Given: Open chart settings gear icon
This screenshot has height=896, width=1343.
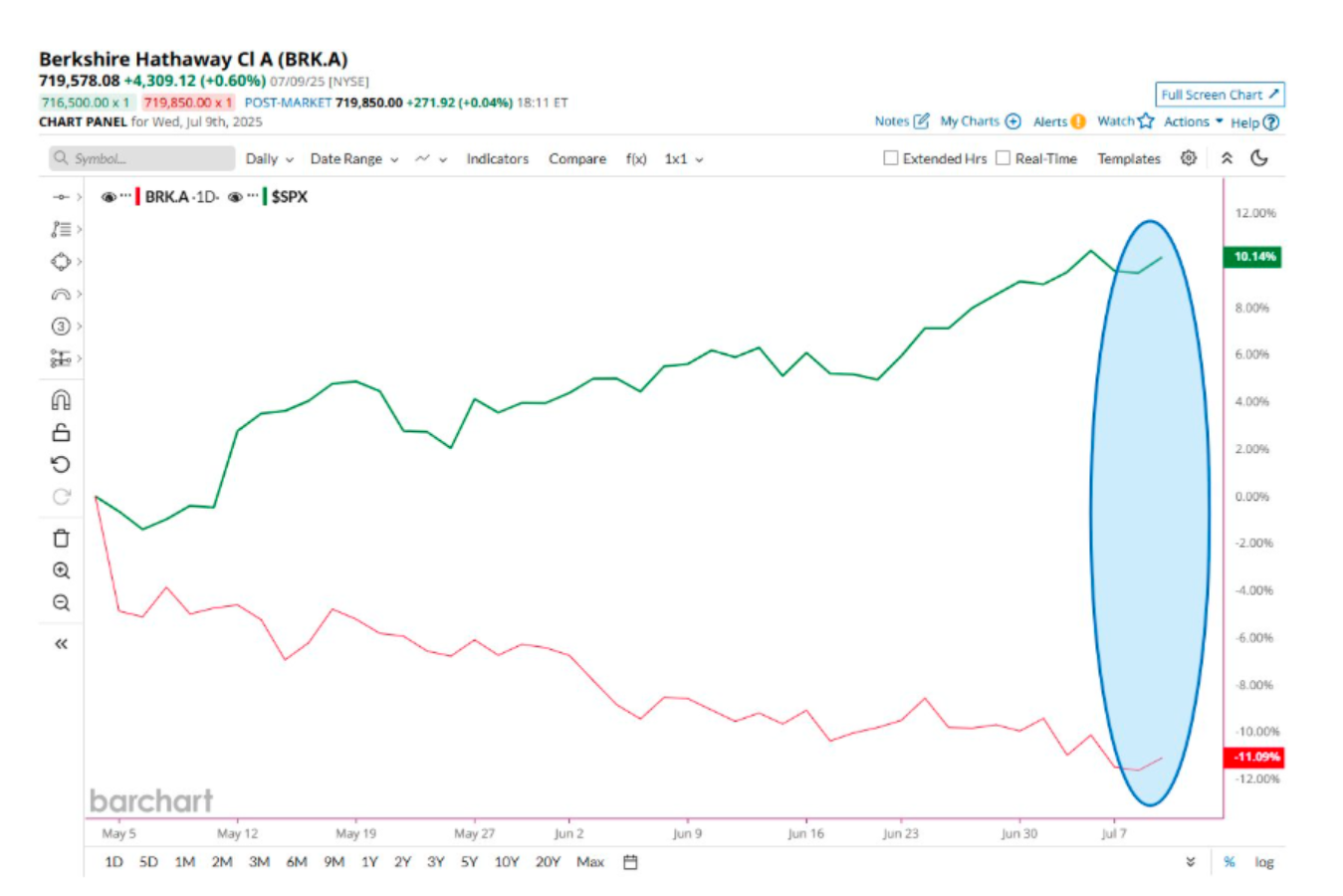Looking at the screenshot, I should (x=1188, y=158).
